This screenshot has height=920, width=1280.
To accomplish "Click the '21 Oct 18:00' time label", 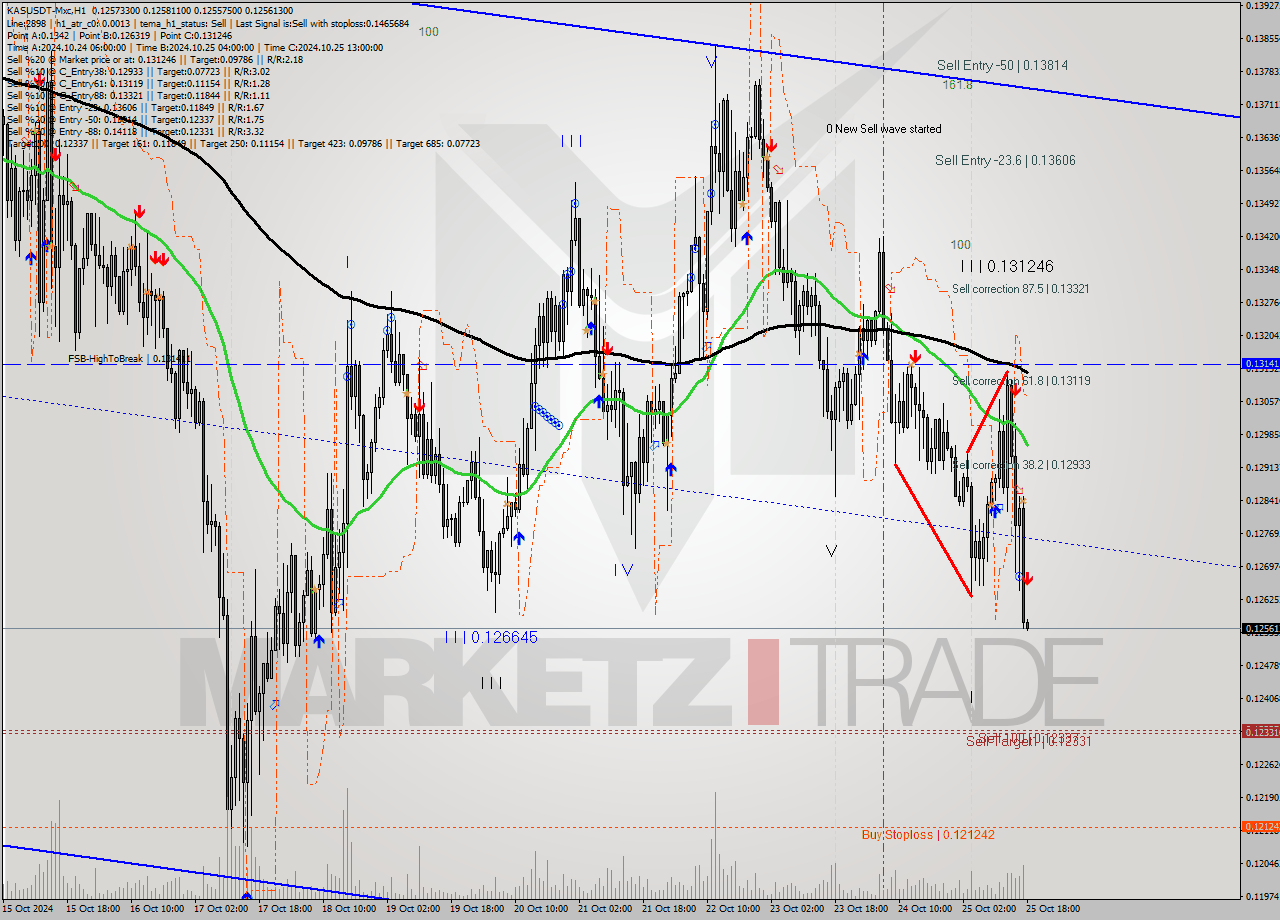I will pyautogui.click(x=669, y=909).
